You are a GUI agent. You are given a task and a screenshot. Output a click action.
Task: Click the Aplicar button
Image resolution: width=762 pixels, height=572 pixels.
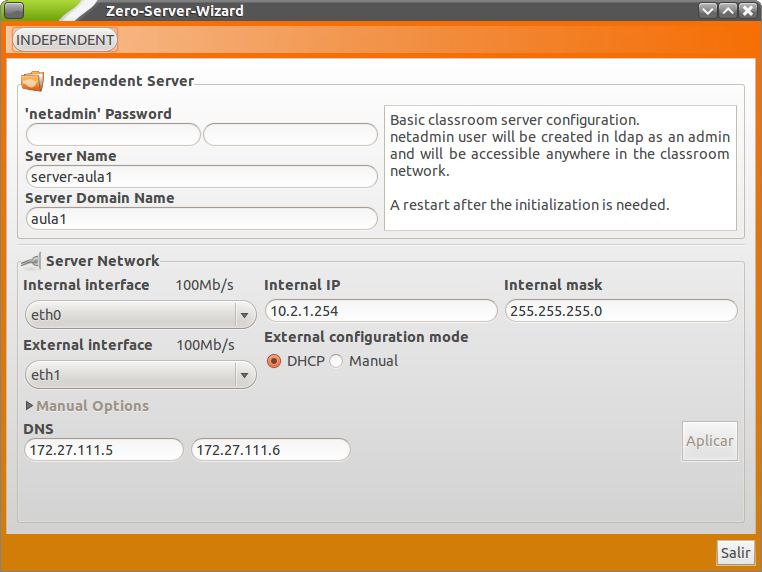(710, 441)
